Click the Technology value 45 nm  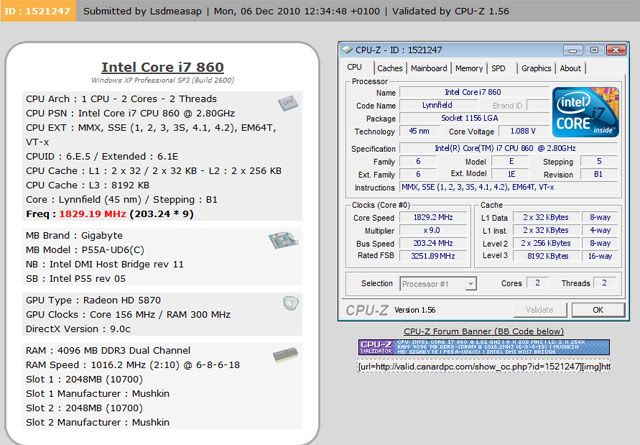(419, 131)
